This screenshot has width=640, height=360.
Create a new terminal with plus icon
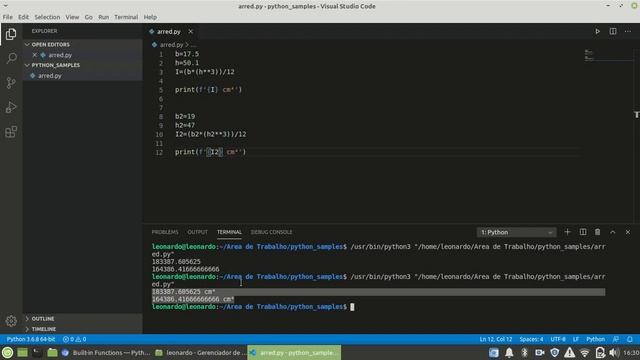[567, 232]
